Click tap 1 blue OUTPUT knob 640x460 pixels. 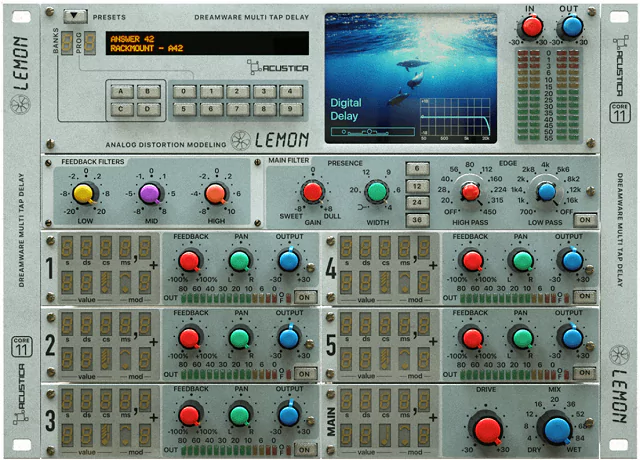click(289, 260)
